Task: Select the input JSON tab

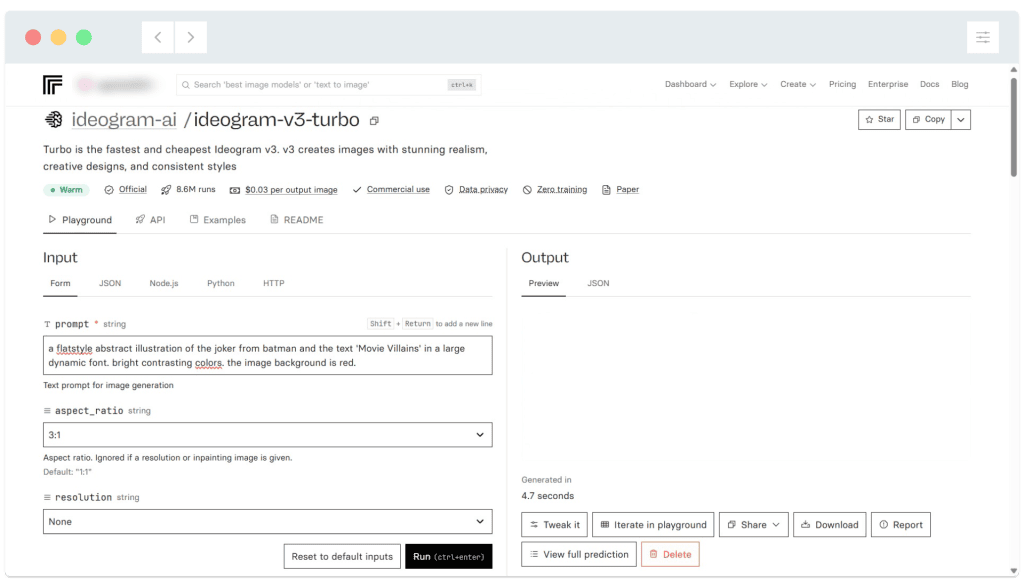Action: coord(110,283)
